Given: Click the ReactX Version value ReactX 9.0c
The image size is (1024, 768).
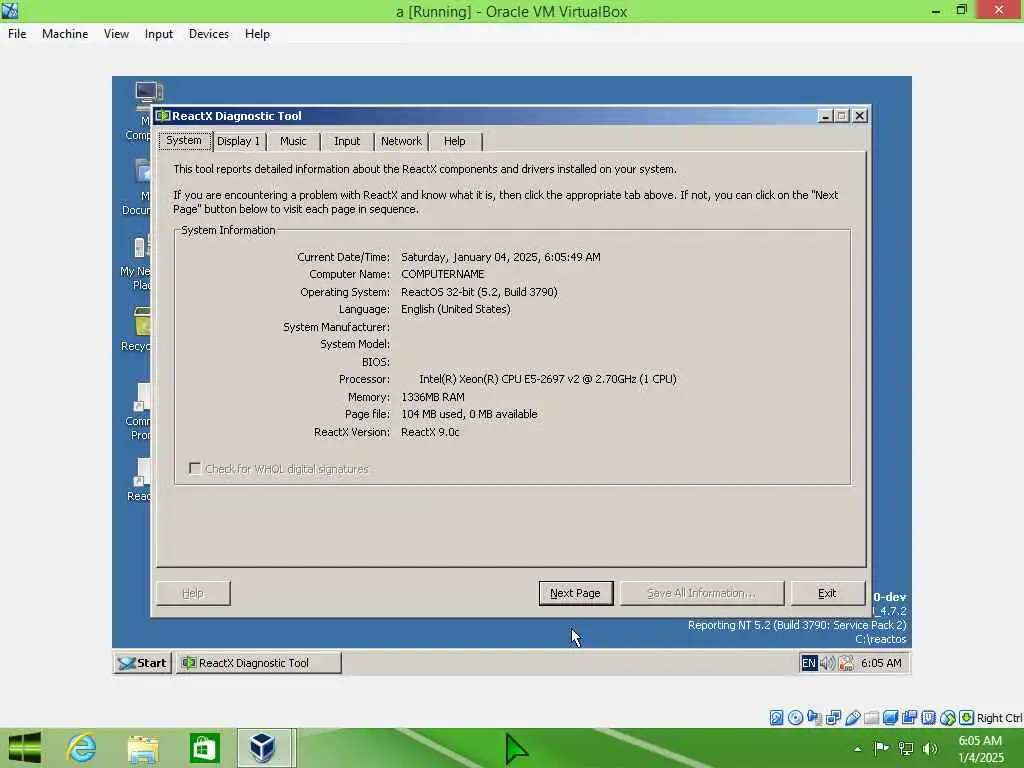Looking at the screenshot, I should pos(430,432).
